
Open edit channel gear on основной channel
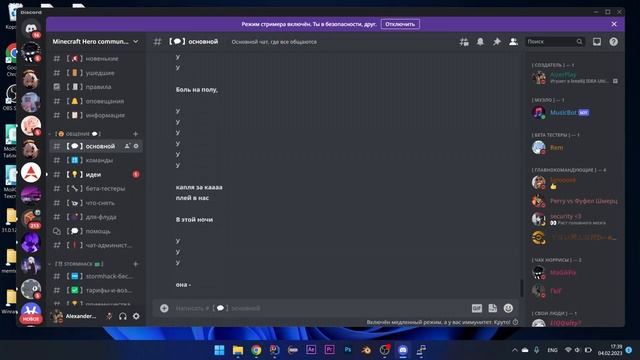(136, 146)
